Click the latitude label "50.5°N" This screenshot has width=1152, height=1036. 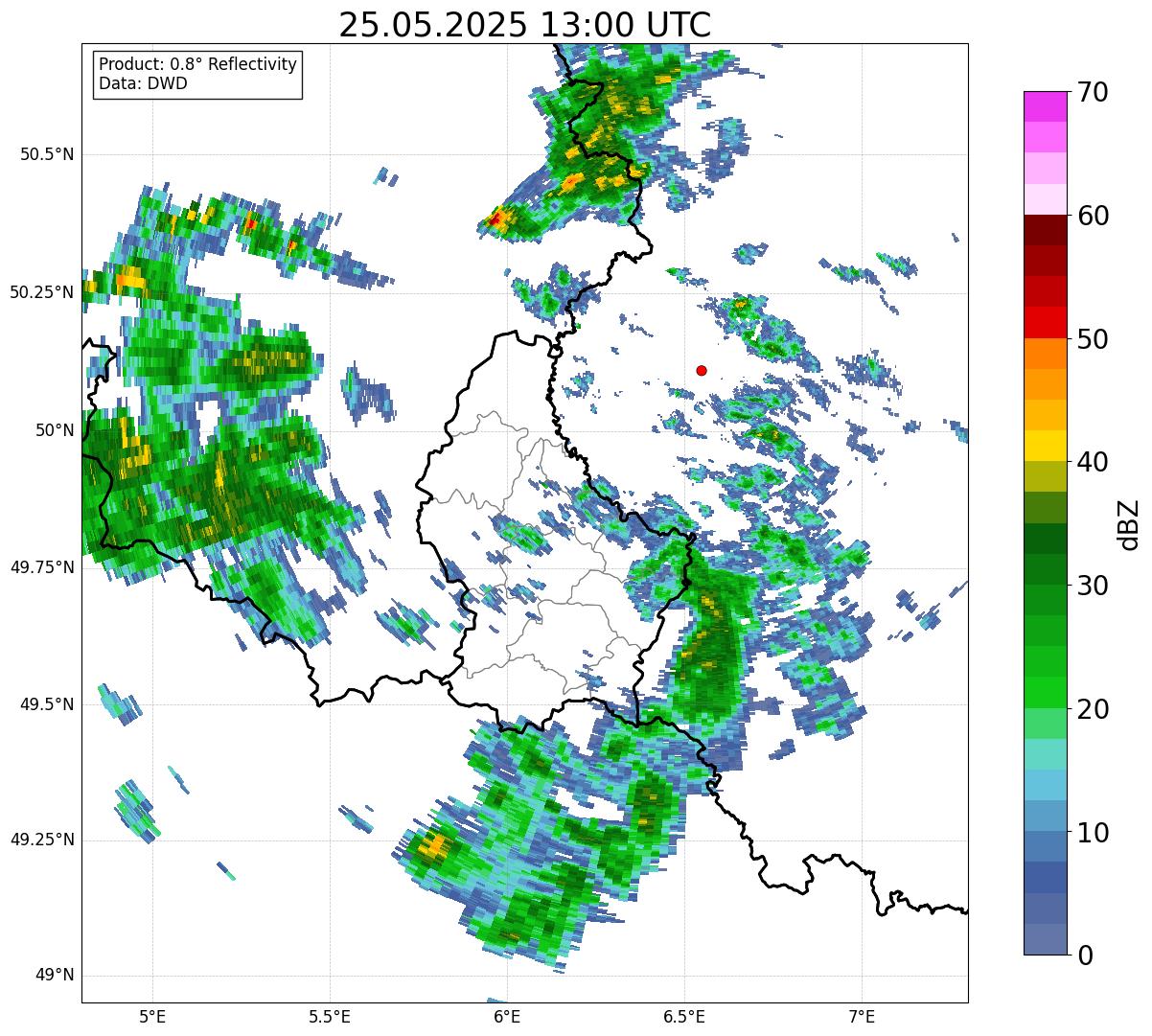pyautogui.click(x=47, y=154)
